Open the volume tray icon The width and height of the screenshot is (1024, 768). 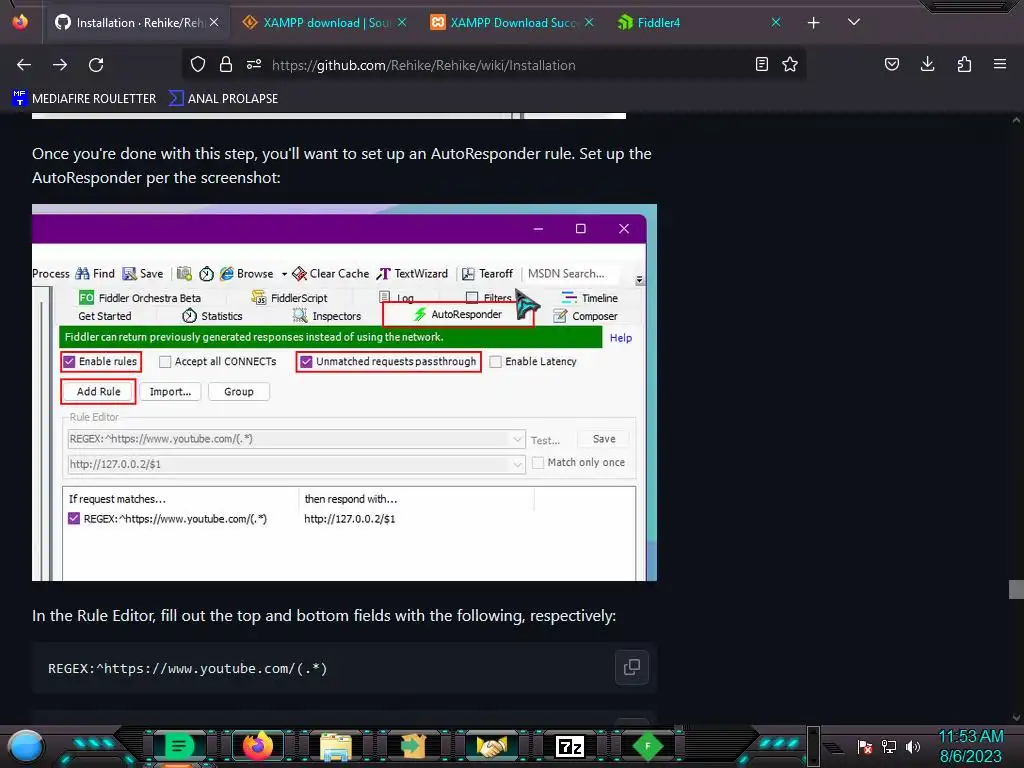(x=913, y=746)
